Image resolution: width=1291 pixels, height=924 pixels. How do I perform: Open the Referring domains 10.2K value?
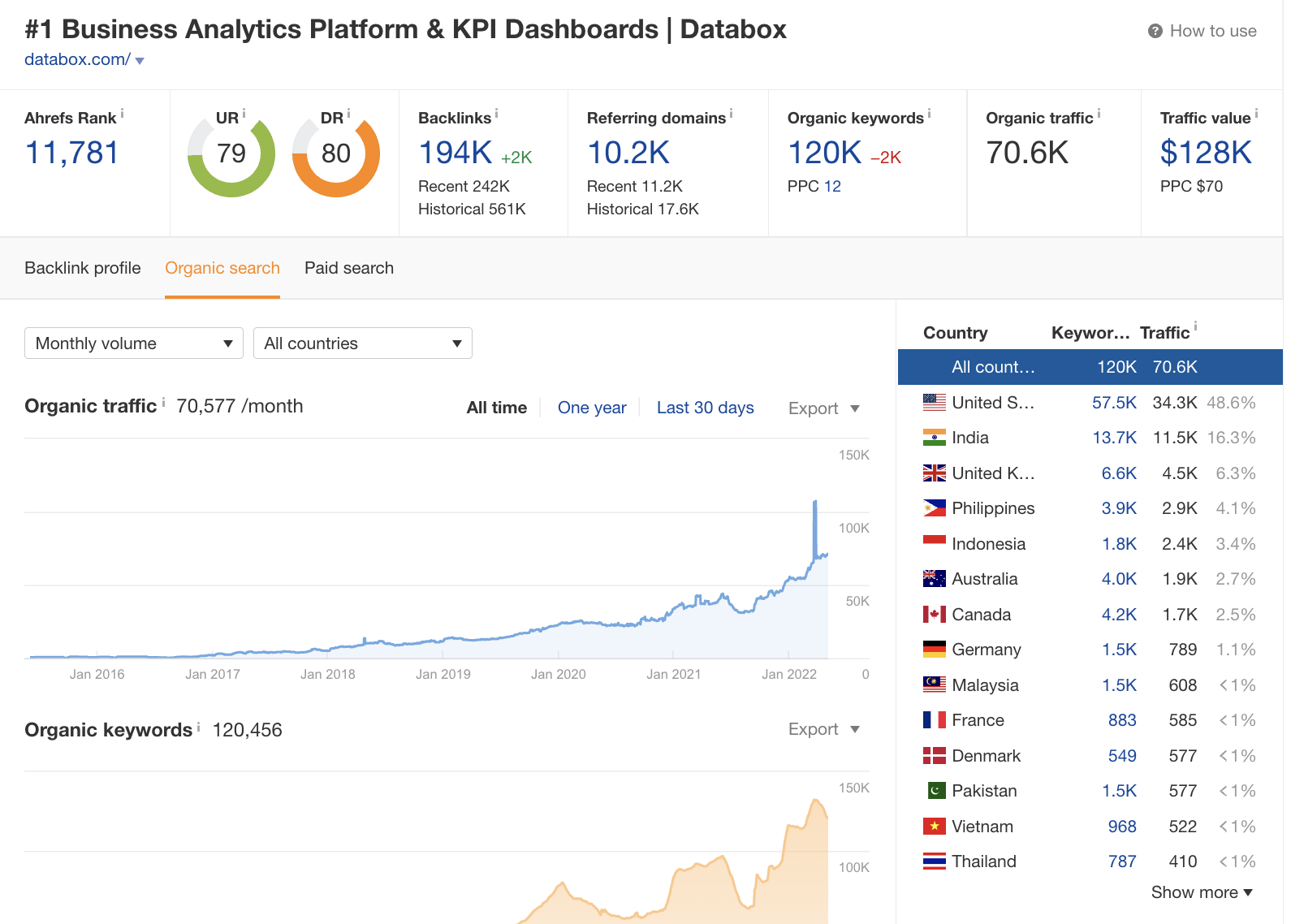tap(628, 153)
